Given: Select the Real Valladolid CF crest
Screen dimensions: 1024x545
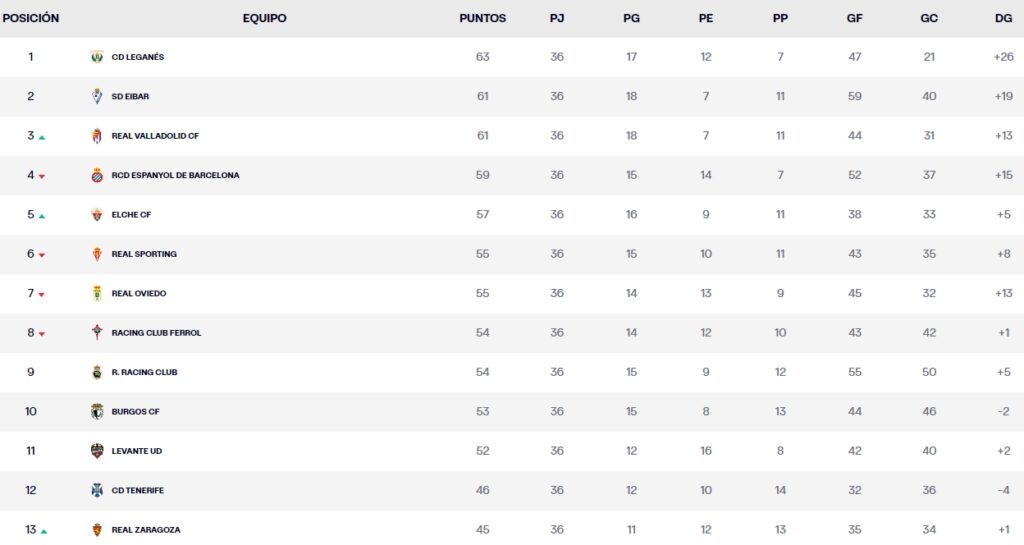Looking at the screenshot, I should click(x=97, y=136).
